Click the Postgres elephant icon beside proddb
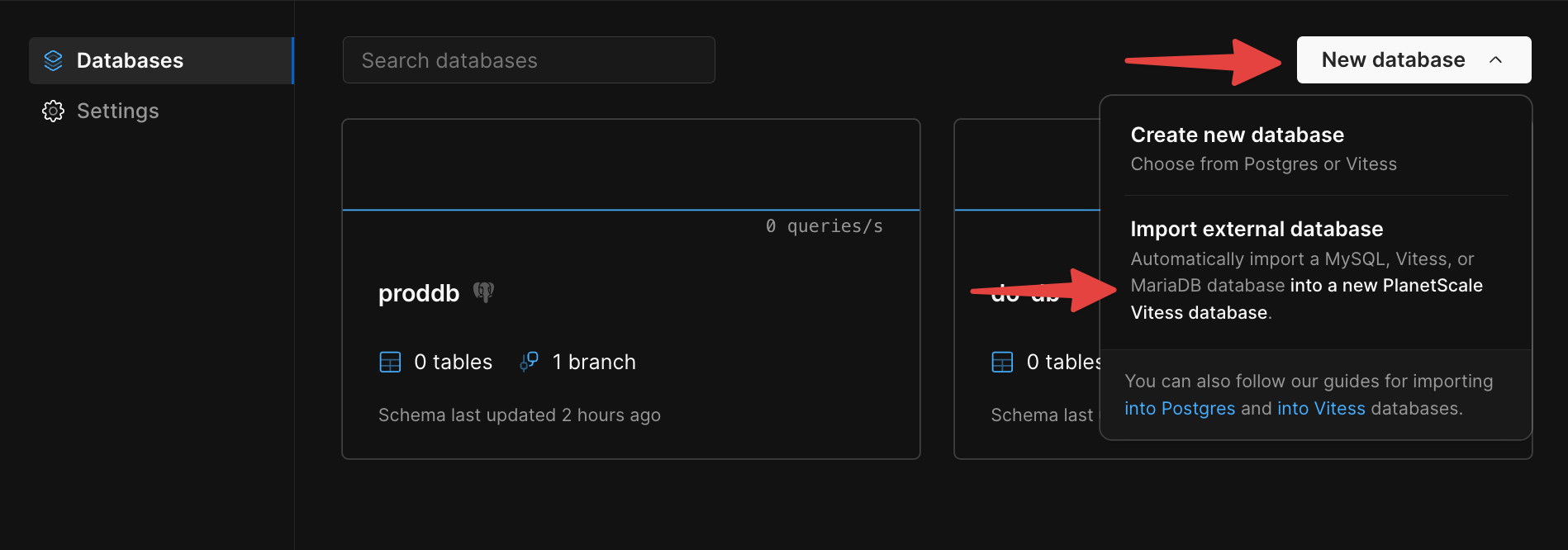Screen dimensions: 1568x550 tap(483, 292)
